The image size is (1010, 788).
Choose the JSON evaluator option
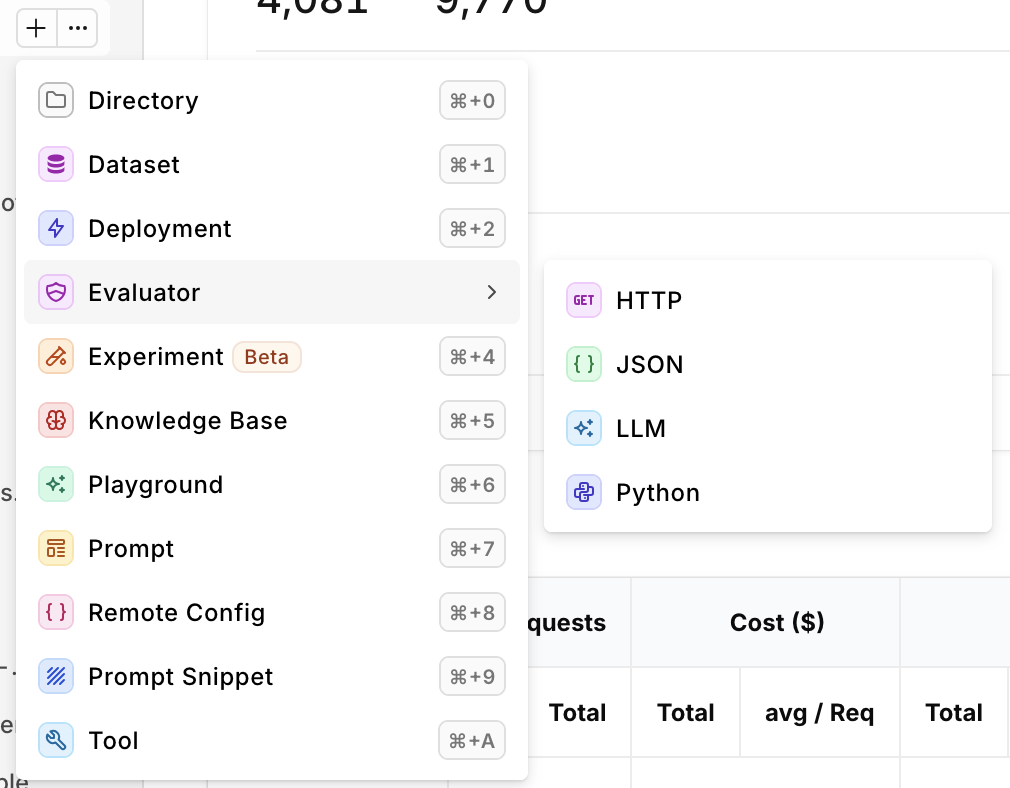pos(649,365)
